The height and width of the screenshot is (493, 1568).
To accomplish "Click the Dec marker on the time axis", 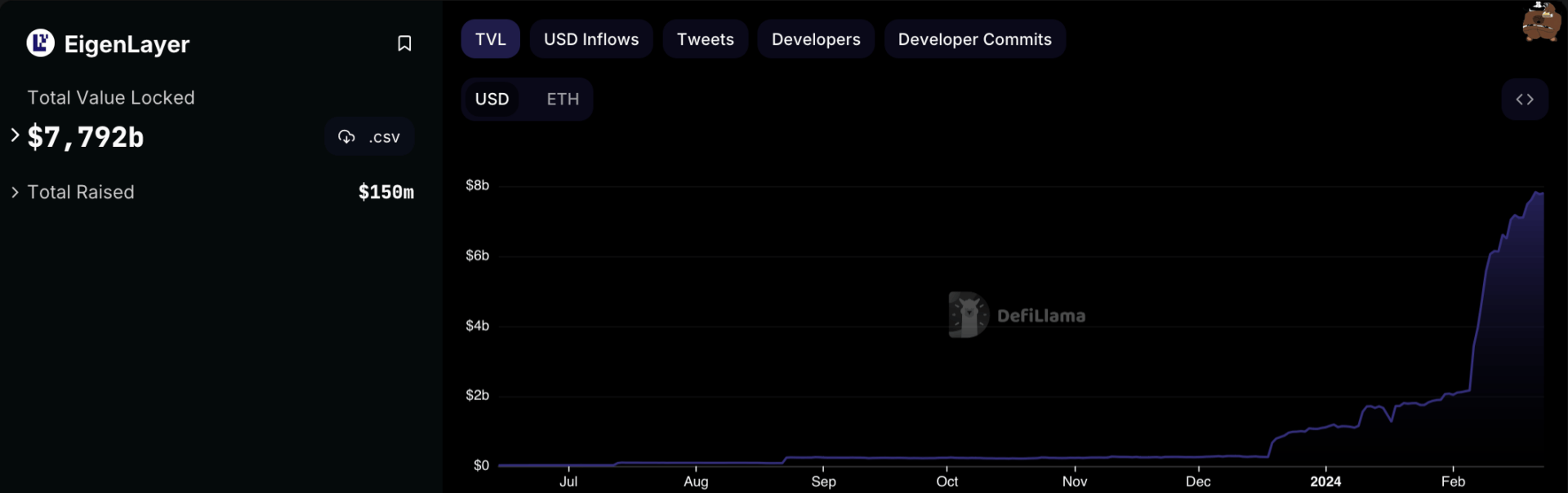I will coord(1197,481).
